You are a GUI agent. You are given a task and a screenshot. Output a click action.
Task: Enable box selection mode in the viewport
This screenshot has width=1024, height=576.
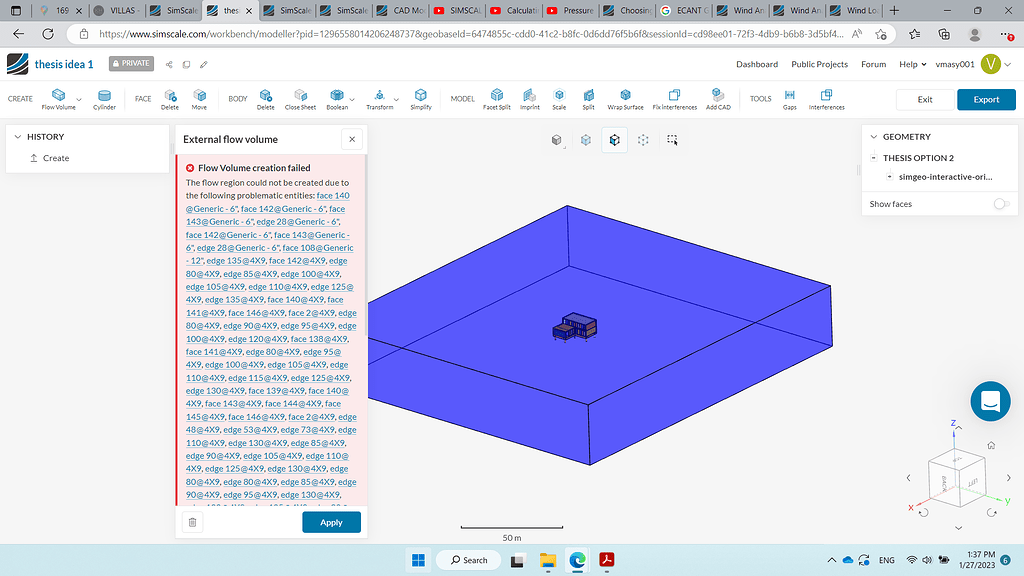(672, 140)
